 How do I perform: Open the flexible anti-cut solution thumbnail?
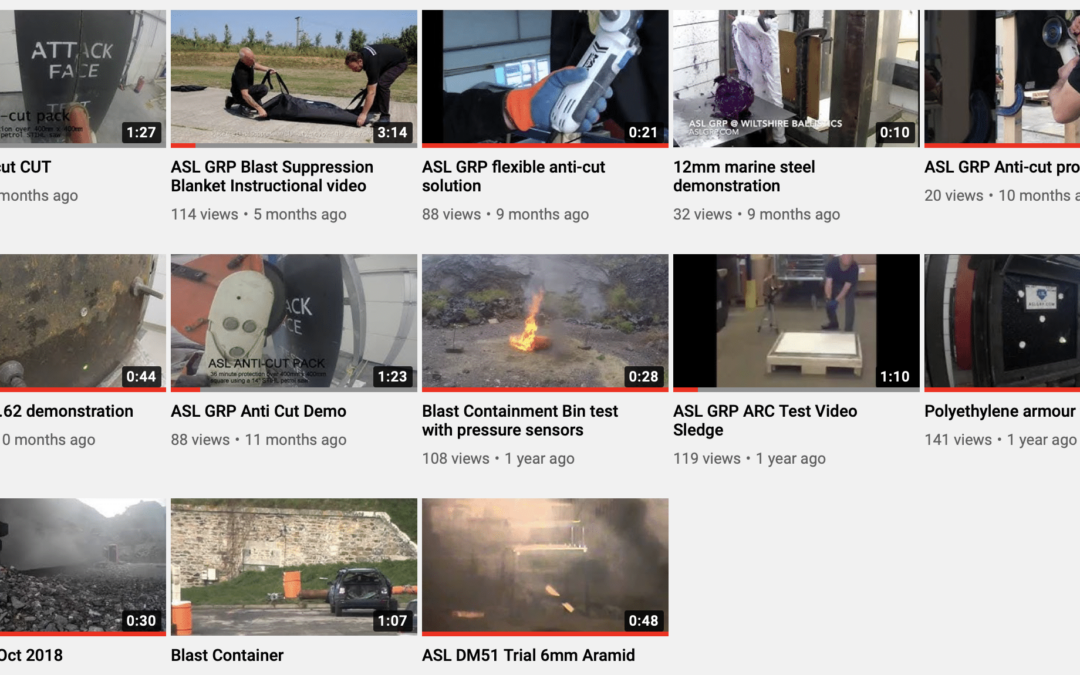pyautogui.click(x=545, y=78)
